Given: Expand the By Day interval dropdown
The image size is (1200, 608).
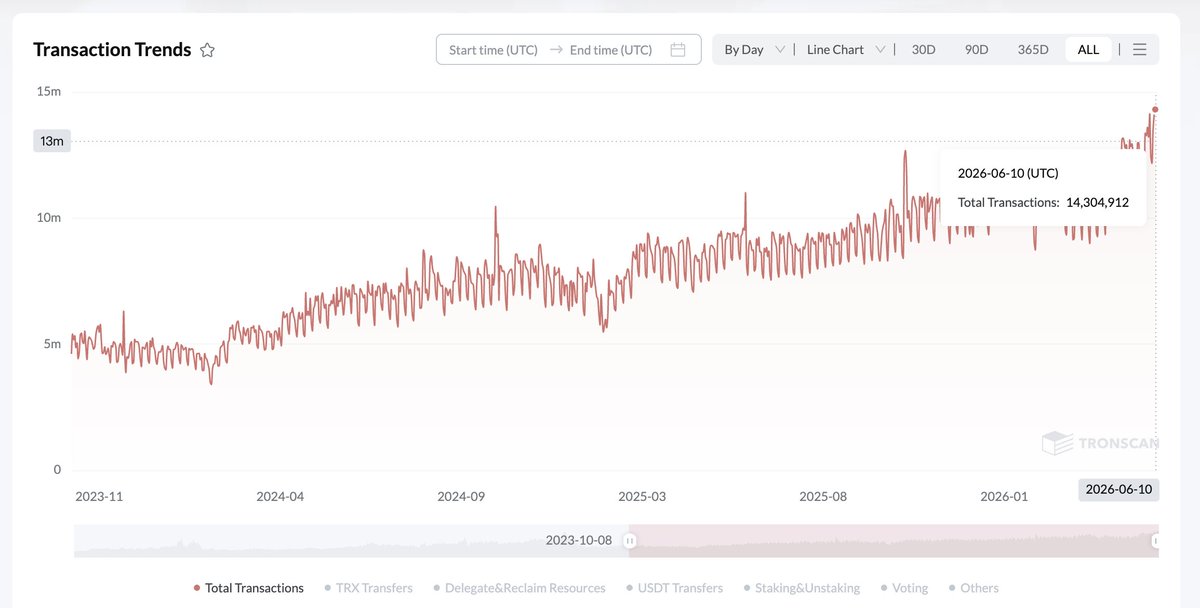Looking at the screenshot, I should click(x=754, y=50).
